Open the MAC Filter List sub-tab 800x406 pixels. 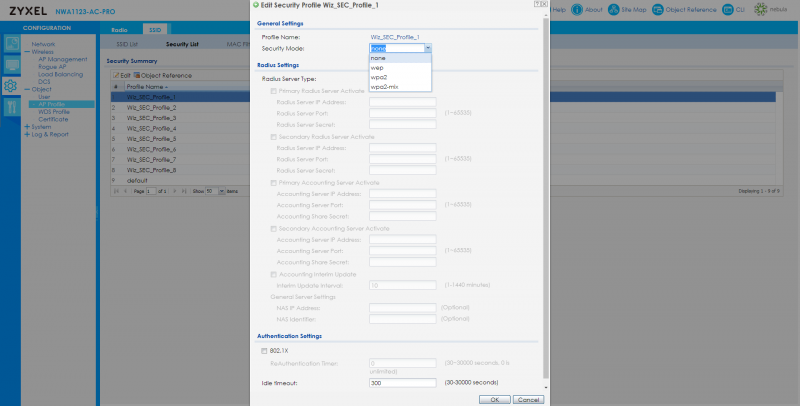pyautogui.click(x=238, y=44)
